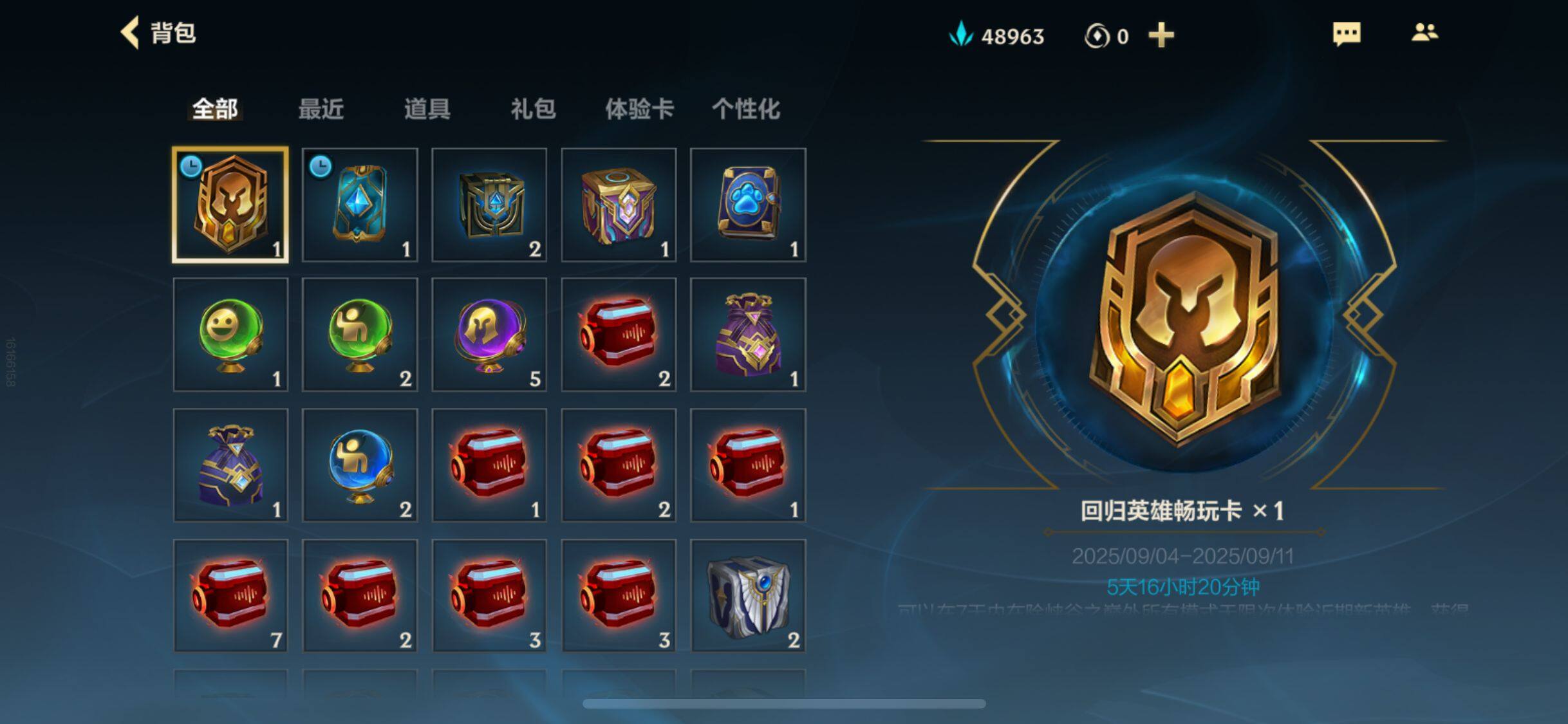Select the blue pose orb item

360,465
